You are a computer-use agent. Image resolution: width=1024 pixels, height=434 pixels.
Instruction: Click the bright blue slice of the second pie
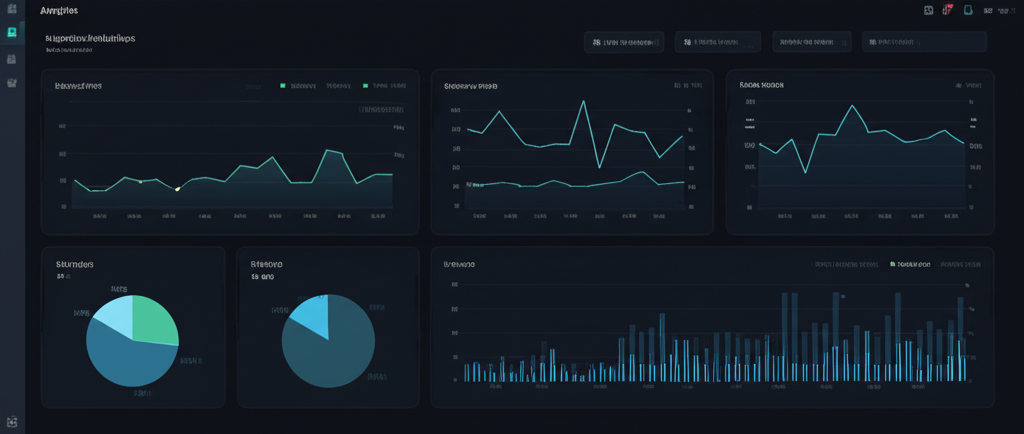coord(311,317)
